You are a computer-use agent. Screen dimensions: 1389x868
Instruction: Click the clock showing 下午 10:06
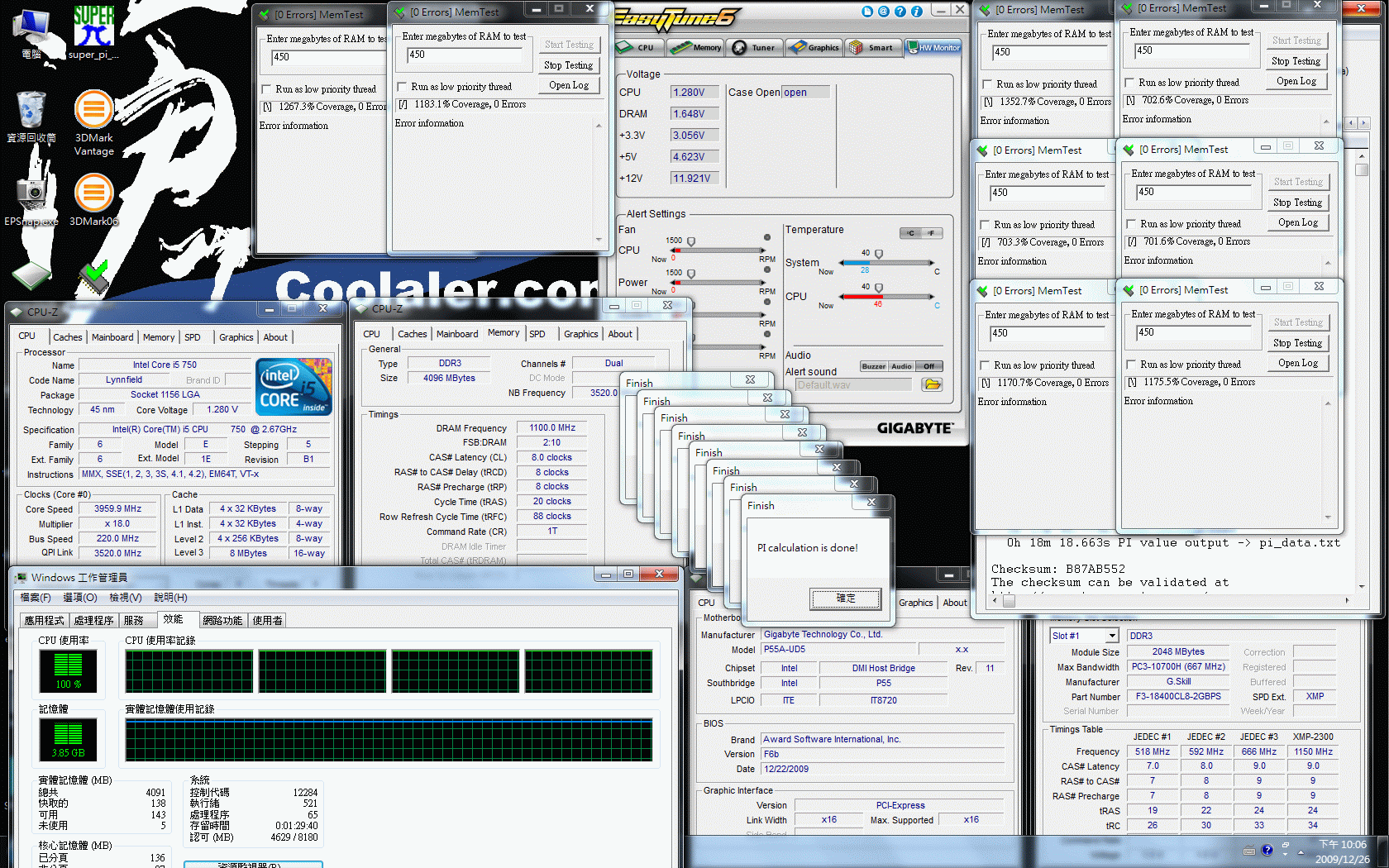point(1343,844)
